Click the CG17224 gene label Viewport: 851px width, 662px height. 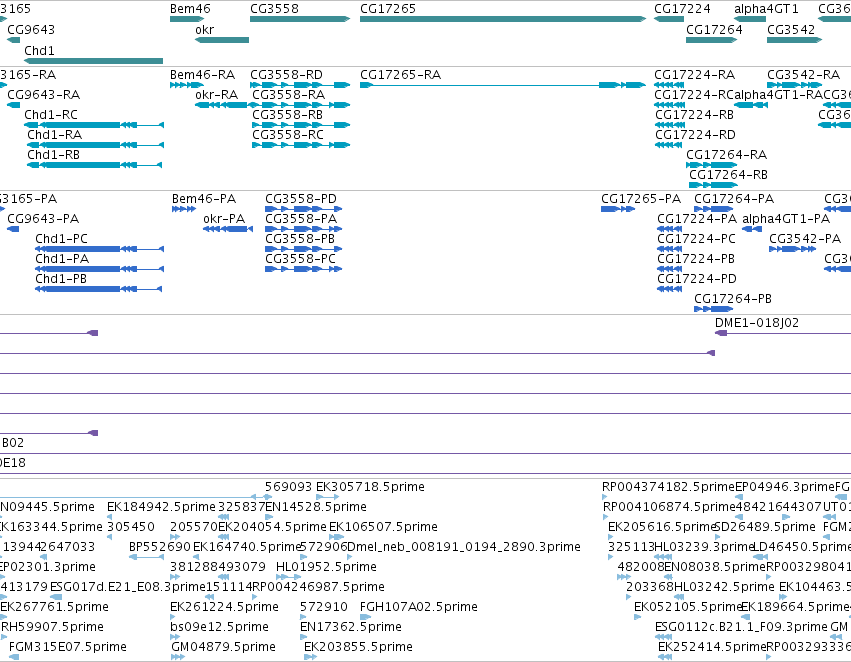682,9
